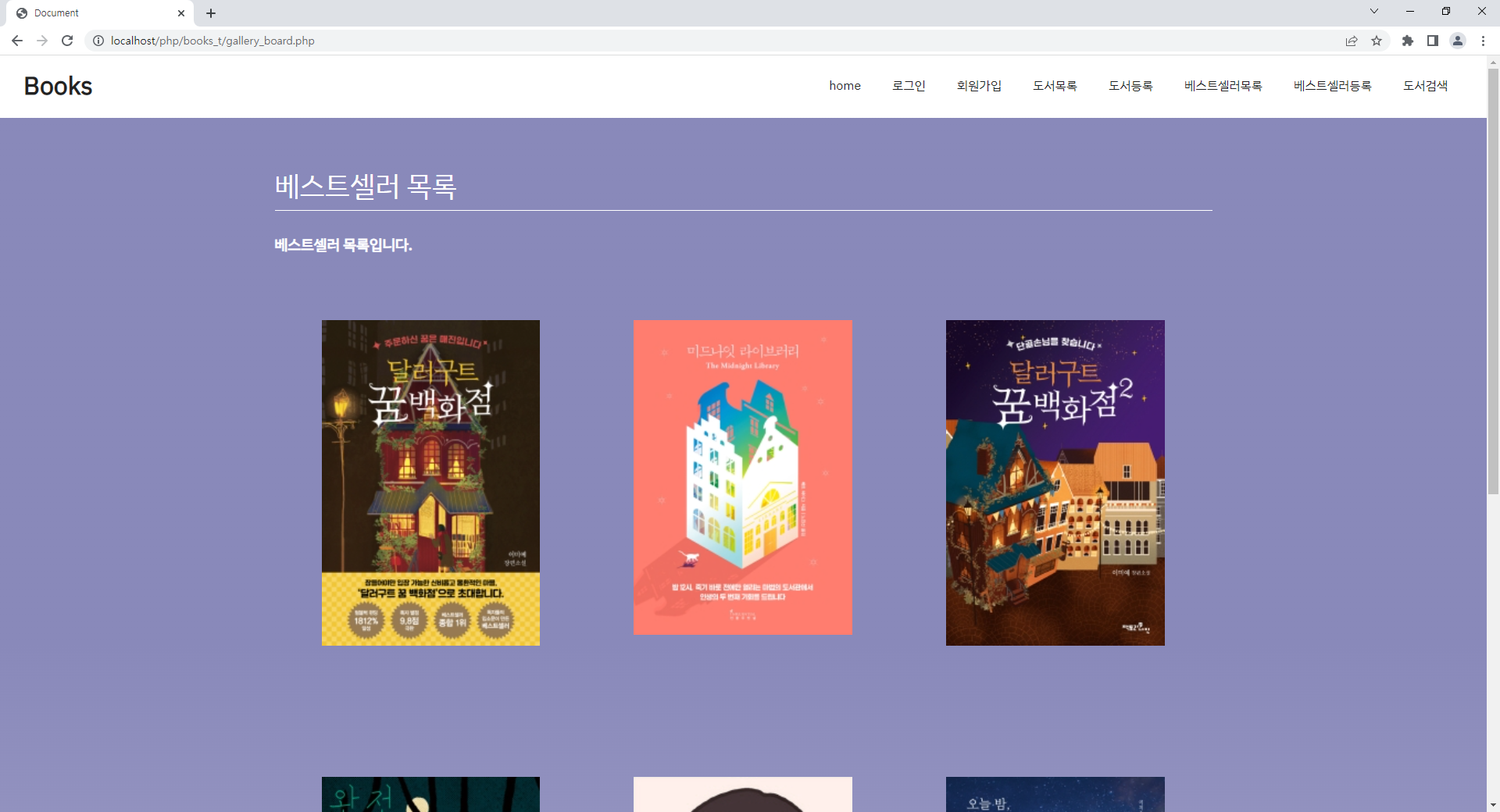Expand the tab search chevron

click(x=1374, y=11)
